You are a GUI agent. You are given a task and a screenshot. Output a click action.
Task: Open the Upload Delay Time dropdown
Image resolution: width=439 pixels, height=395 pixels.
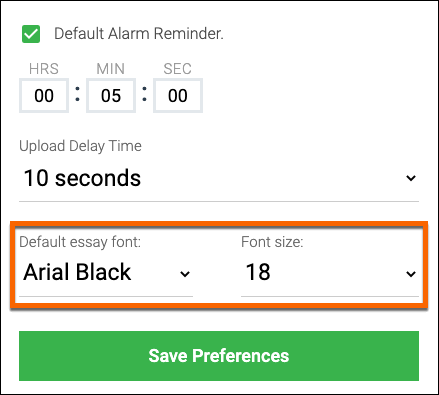219,178
